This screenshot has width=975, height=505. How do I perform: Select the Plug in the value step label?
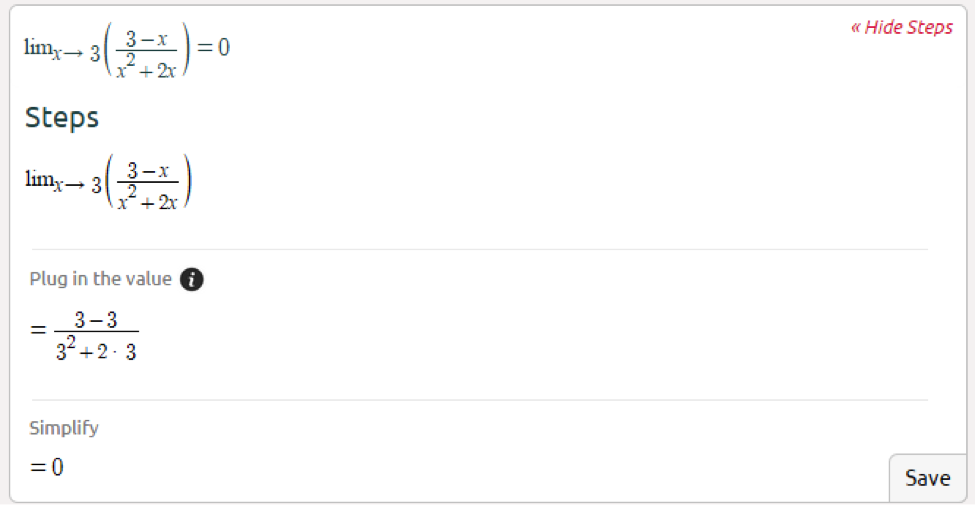tap(100, 279)
